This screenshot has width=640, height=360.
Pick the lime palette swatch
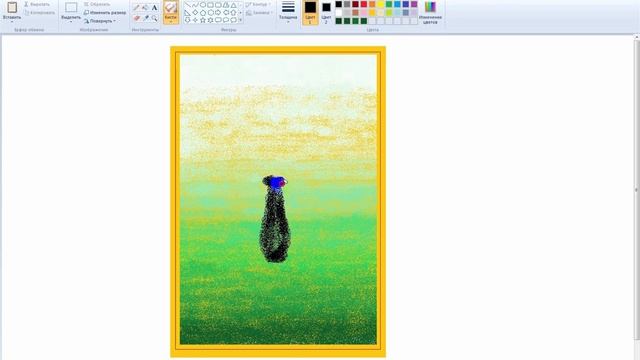389,13
